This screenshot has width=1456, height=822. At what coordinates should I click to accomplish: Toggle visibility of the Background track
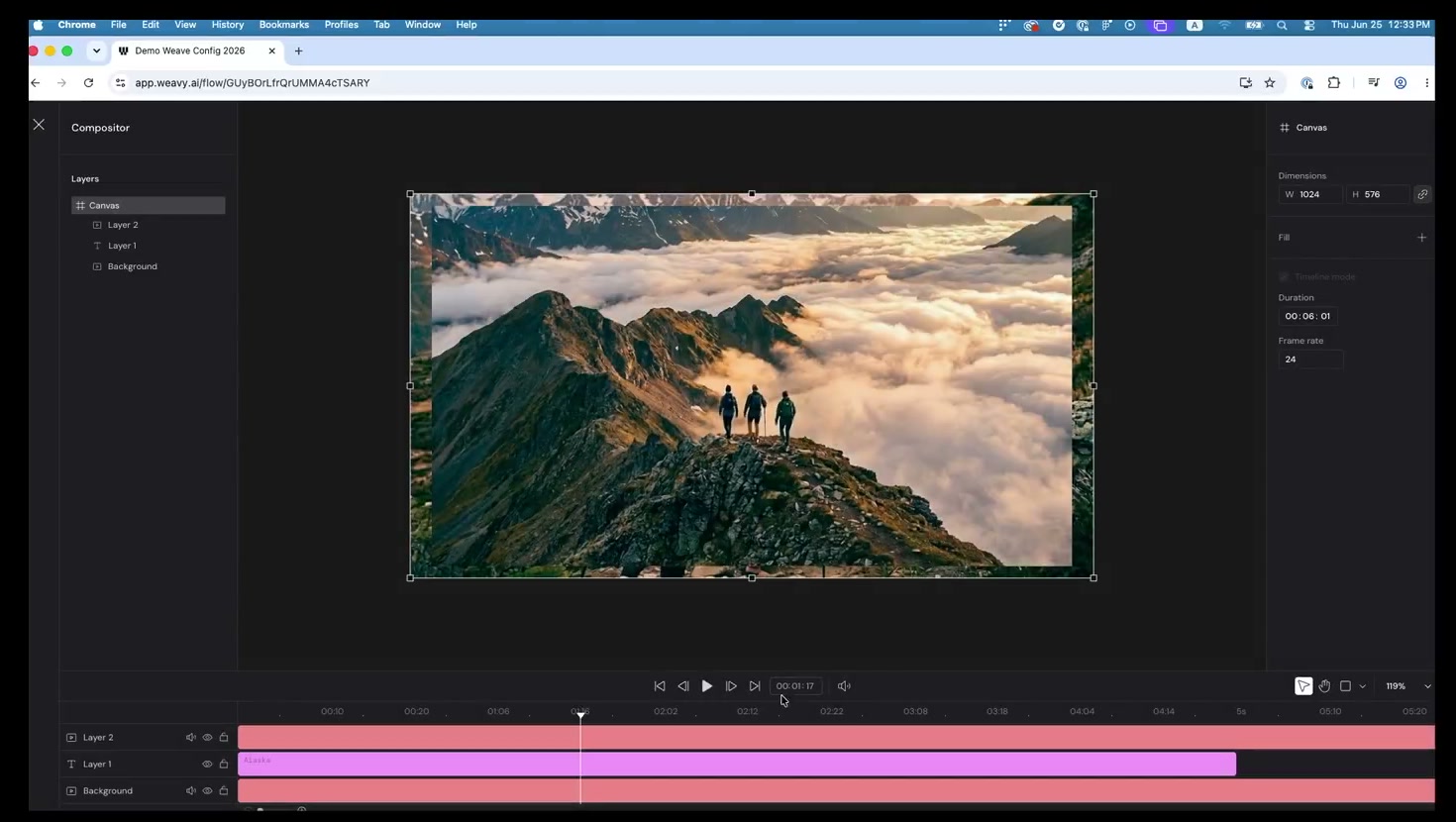[x=207, y=790]
